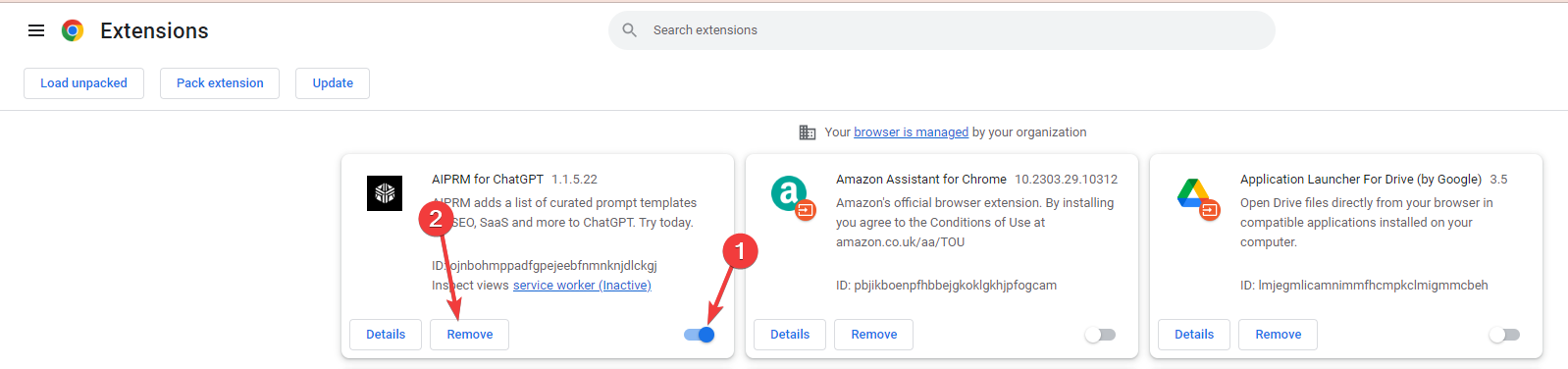Click Pack extension button
Viewport: 1568px width, 369px height.
tap(220, 83)
